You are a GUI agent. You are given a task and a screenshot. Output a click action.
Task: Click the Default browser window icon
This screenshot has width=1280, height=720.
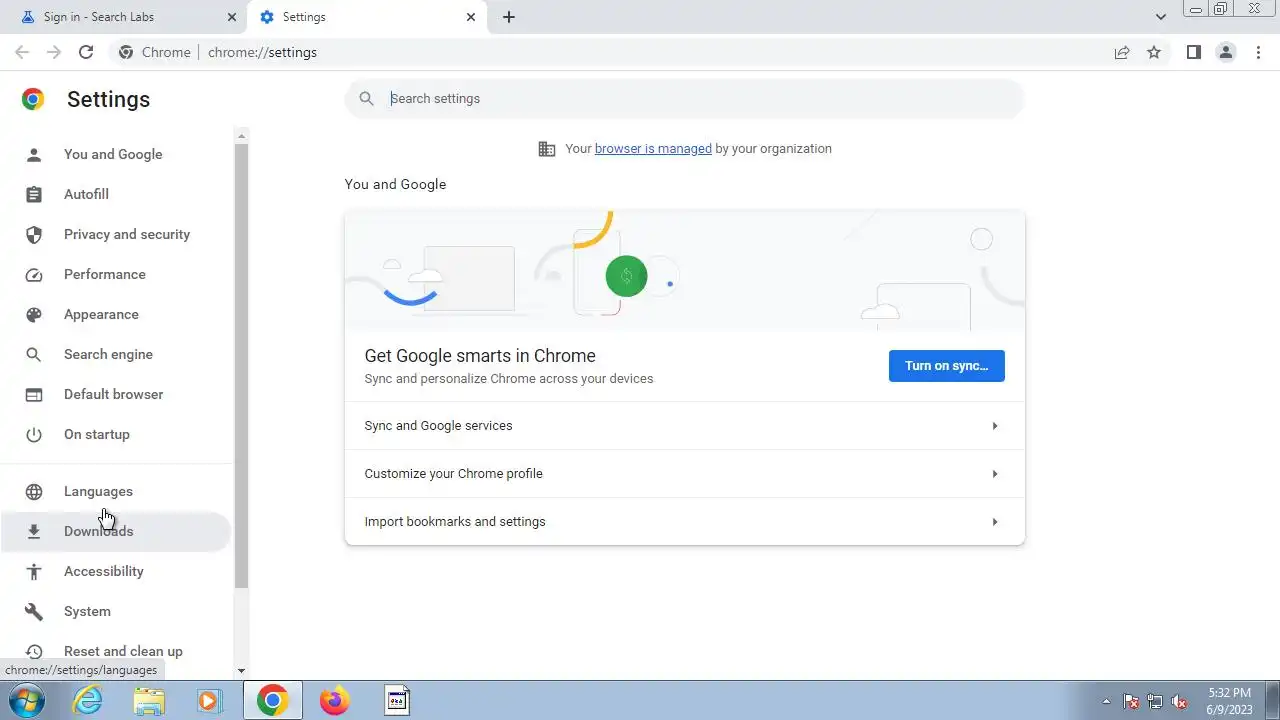(34, 394)
